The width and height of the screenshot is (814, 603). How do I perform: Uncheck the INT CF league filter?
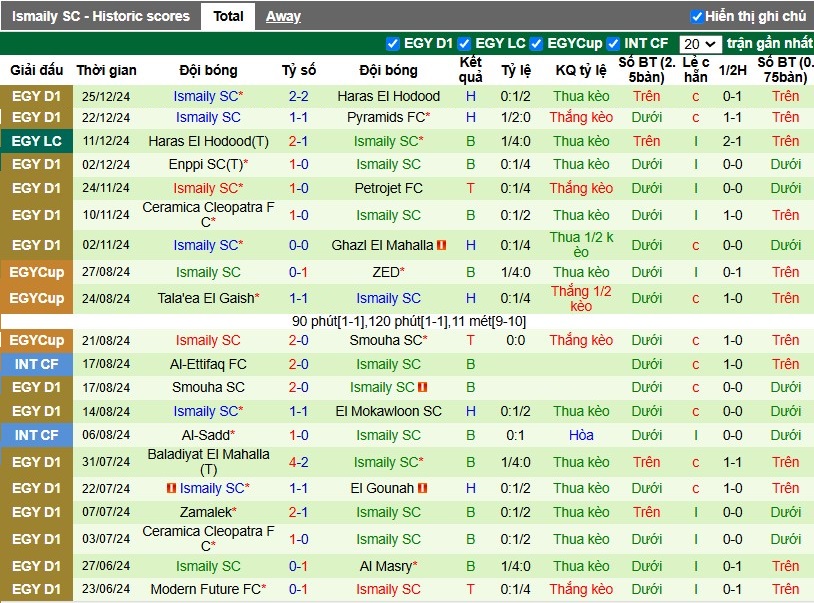[613, 44]
